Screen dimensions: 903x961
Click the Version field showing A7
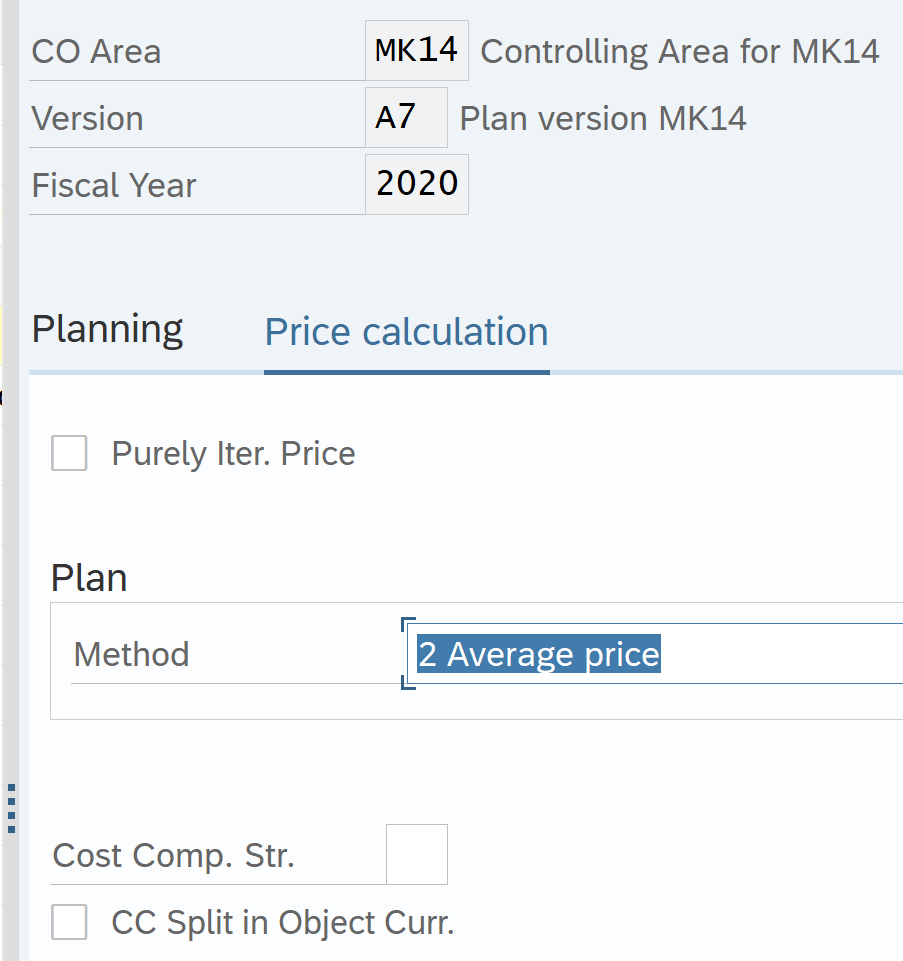(x=405, y=118)
